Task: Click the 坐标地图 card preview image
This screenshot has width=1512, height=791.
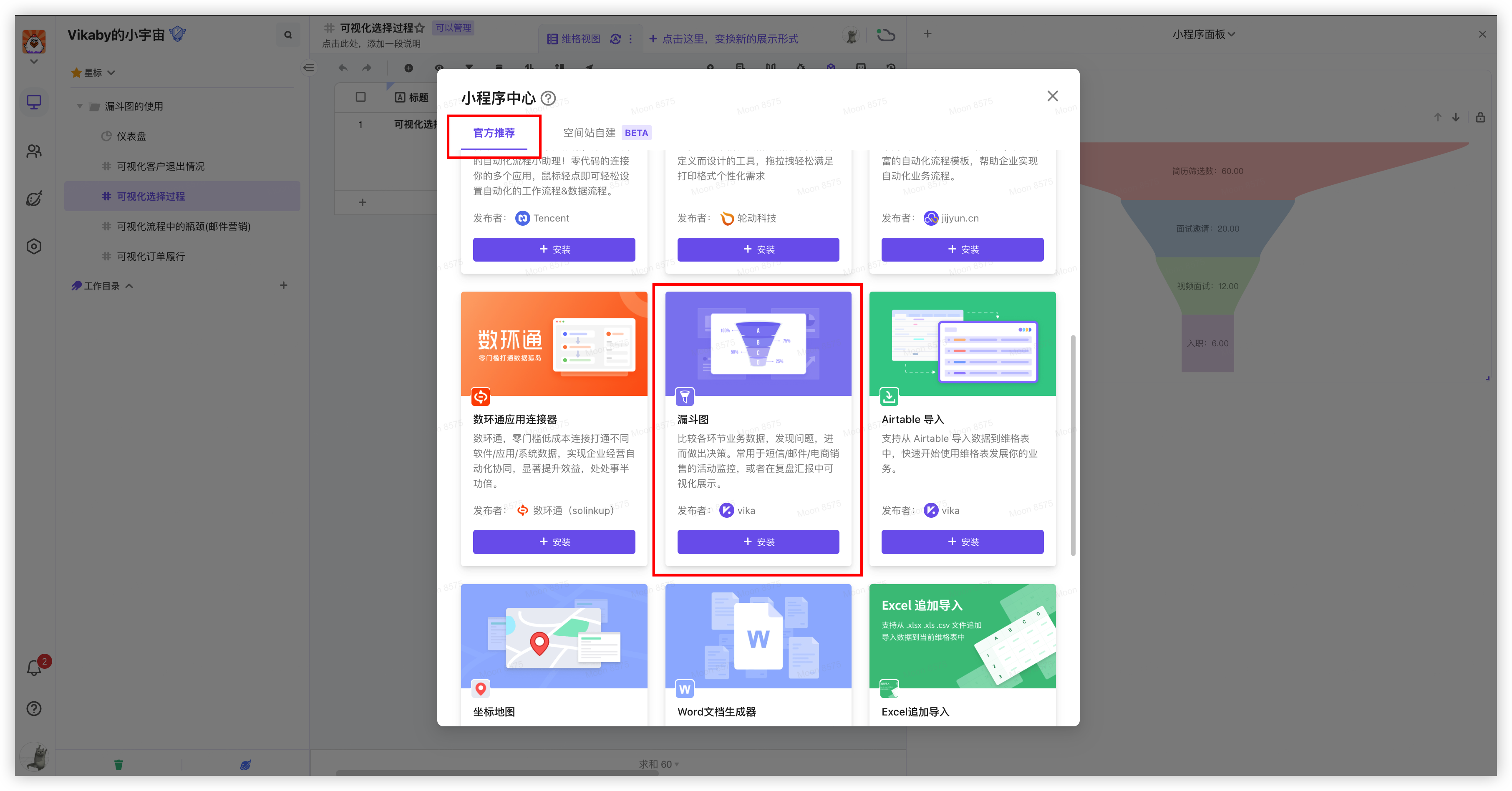Action: (x=554, y=636)
